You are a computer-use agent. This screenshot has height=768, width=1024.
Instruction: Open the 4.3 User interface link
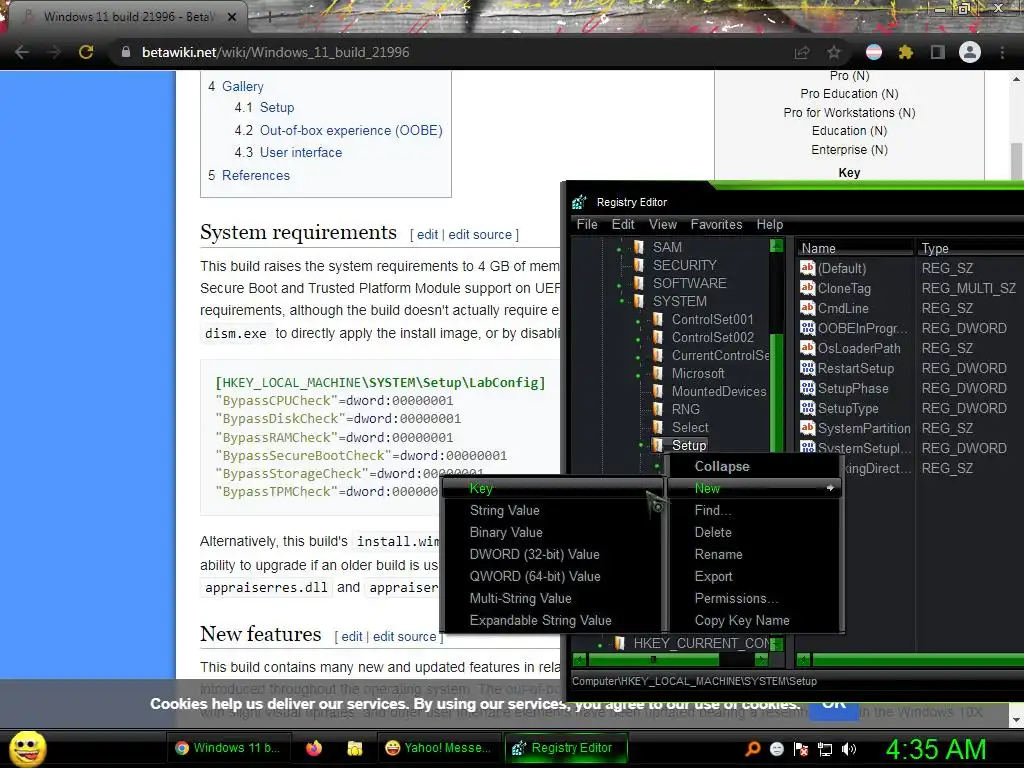click(300, 153)
